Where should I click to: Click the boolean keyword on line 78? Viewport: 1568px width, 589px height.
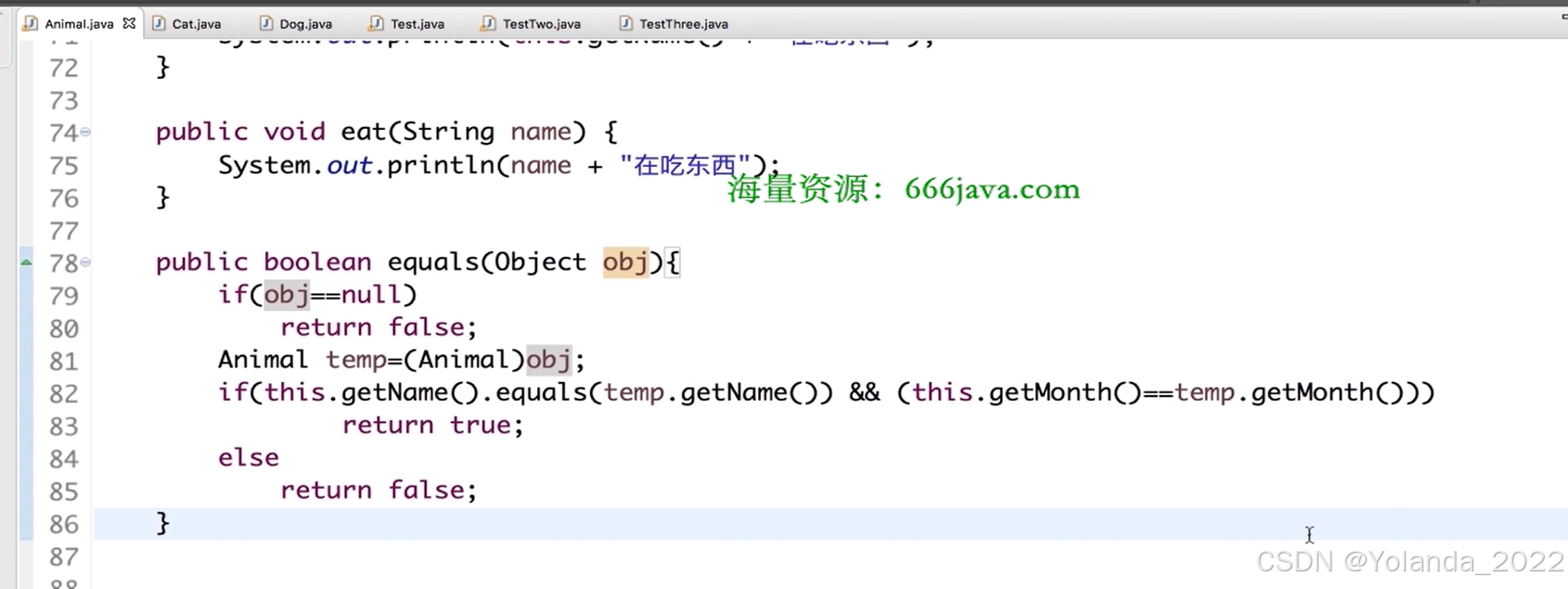coord(317,262)
